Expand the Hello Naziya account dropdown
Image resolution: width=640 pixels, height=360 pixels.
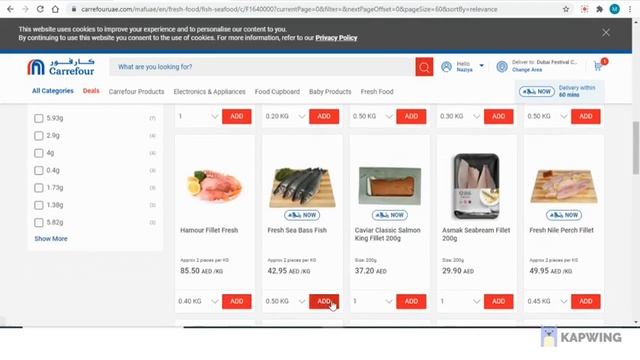point(482,66)
